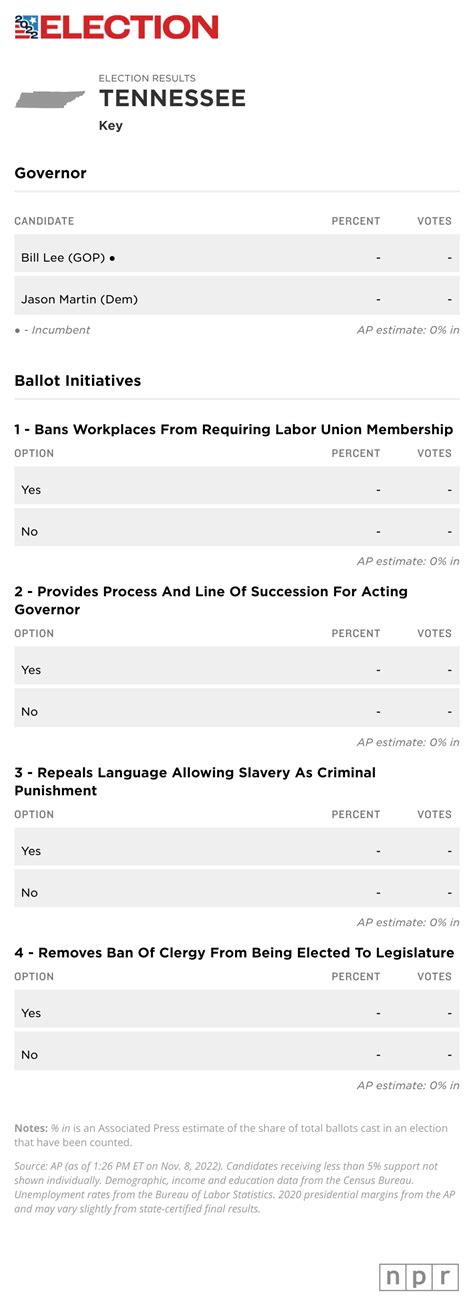Click the ELECTION header title
The width and height of the screenshot is (474, 1311).
click(x=129, y=28)
